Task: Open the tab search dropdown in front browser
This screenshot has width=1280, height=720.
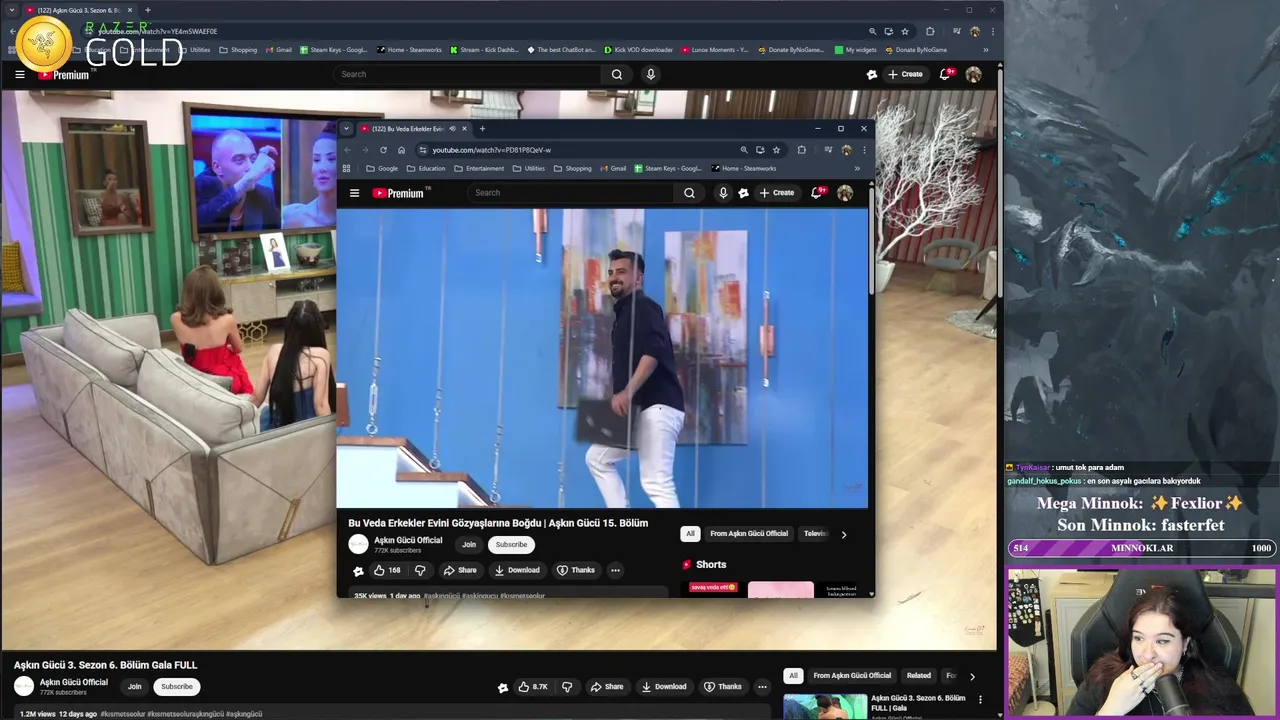Action: tap(346, 129)
